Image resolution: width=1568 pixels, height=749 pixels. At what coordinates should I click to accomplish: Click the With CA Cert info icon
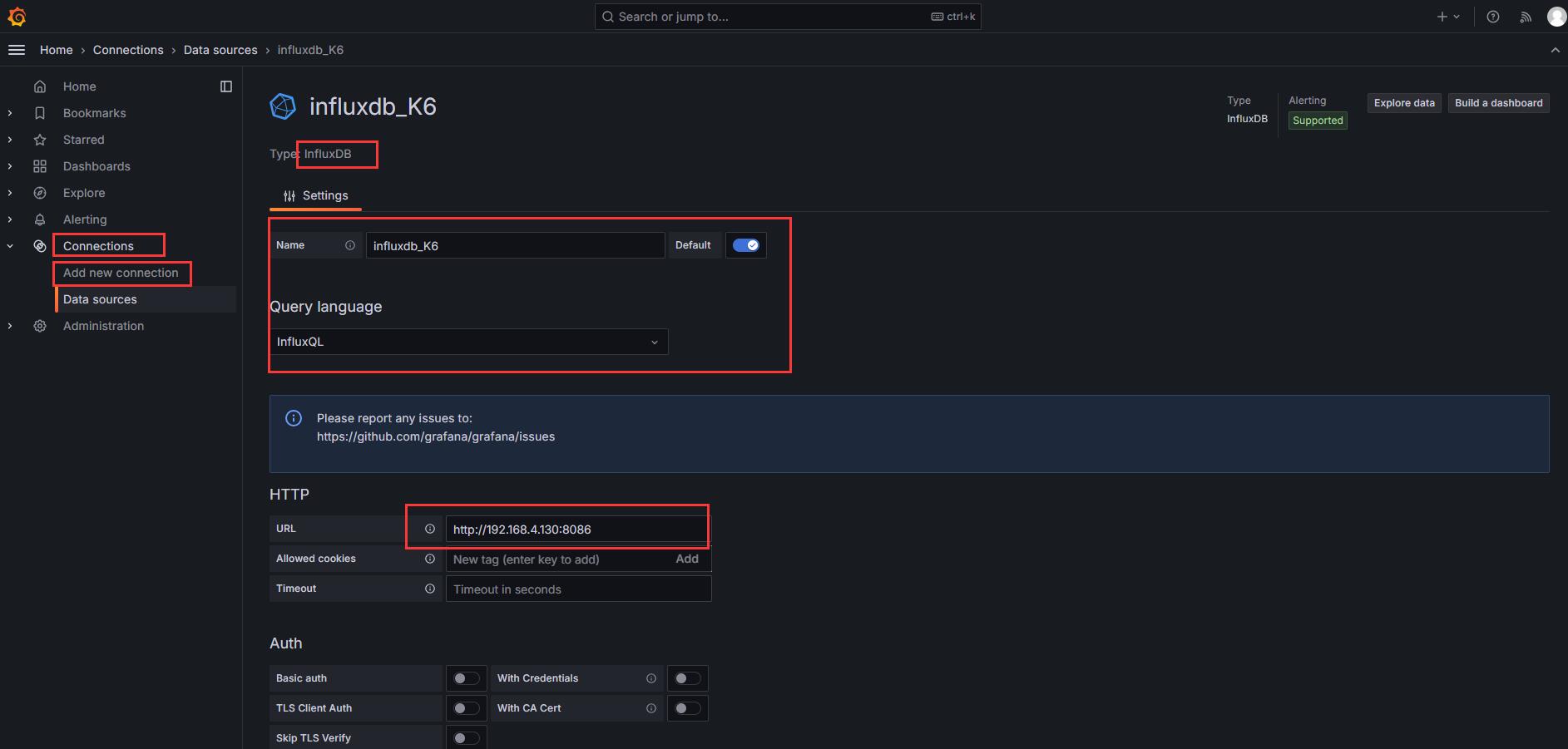(x=651, y=708)
